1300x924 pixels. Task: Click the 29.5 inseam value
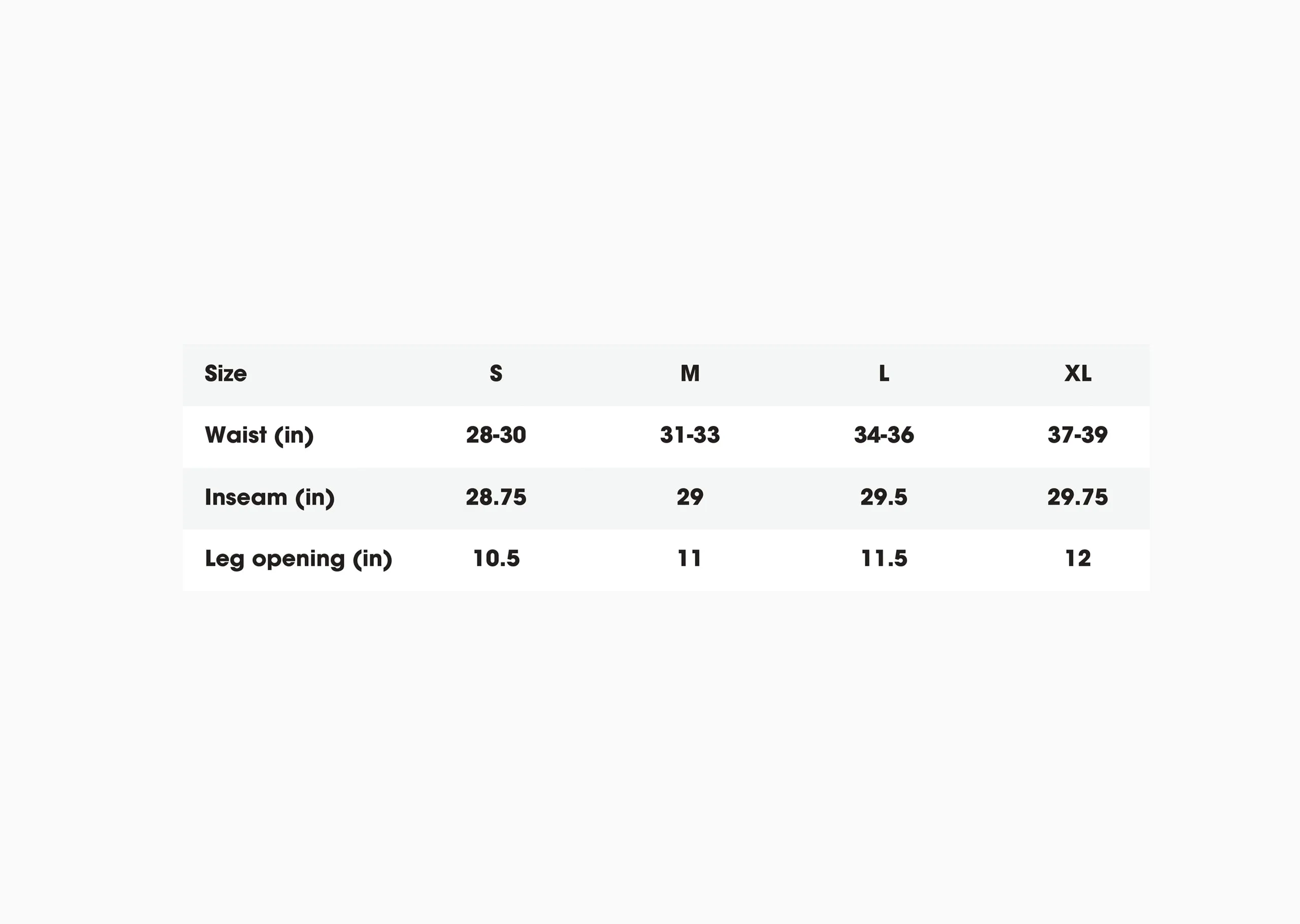[x=884, y=497]
